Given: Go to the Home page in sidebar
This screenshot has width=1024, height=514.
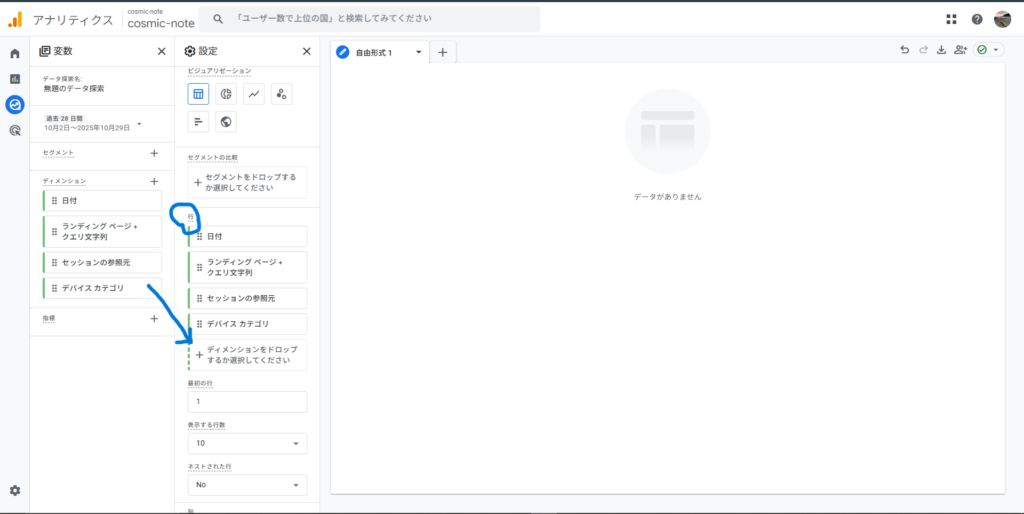Looking at the screenshot, I should tap(15, 53).
